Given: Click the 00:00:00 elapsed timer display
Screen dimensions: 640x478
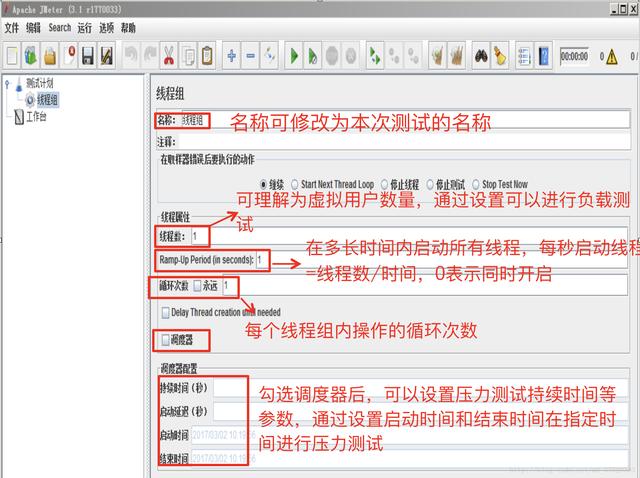Looking at the screenshot, I should [x=574, y=57].
